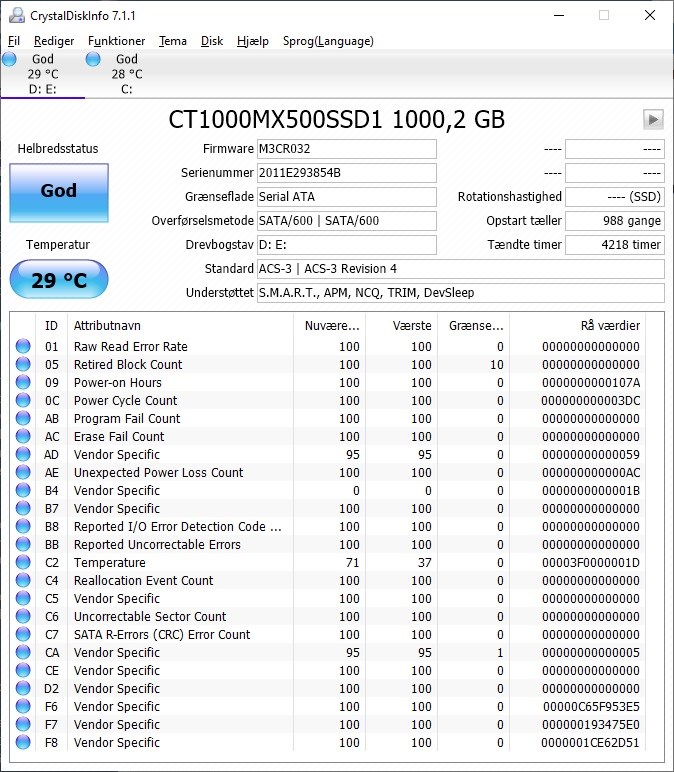Click status icon for attribute F7
Viewport: 674px width, 772px height.
(23, 724)
